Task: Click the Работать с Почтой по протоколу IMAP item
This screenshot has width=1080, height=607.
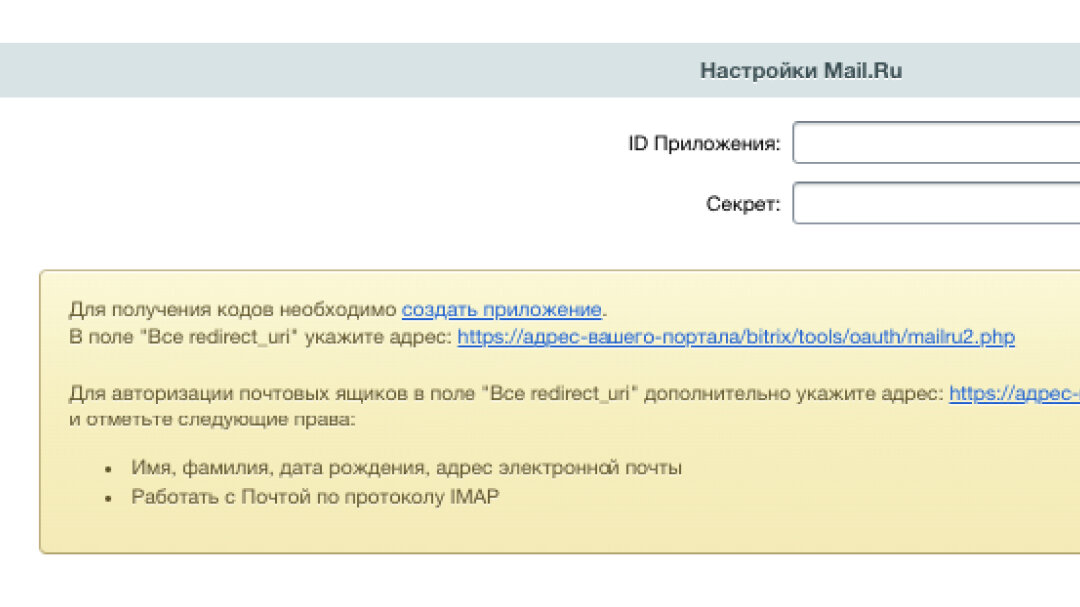Action: click(315, 496)
